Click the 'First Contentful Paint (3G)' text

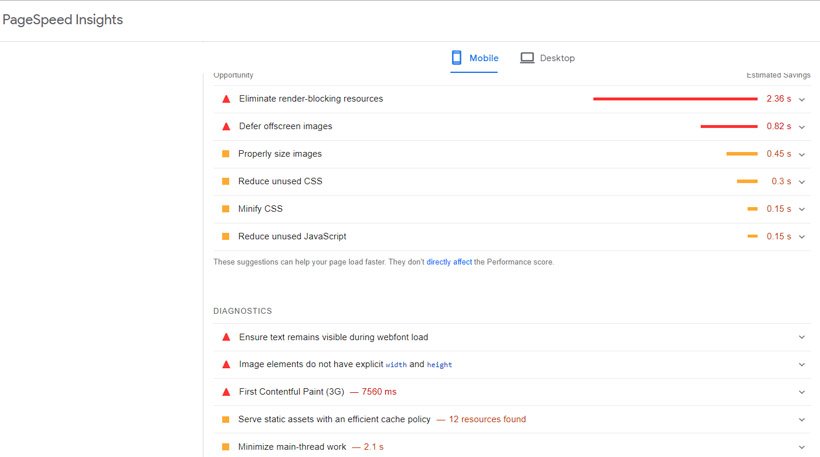(292, 392)
